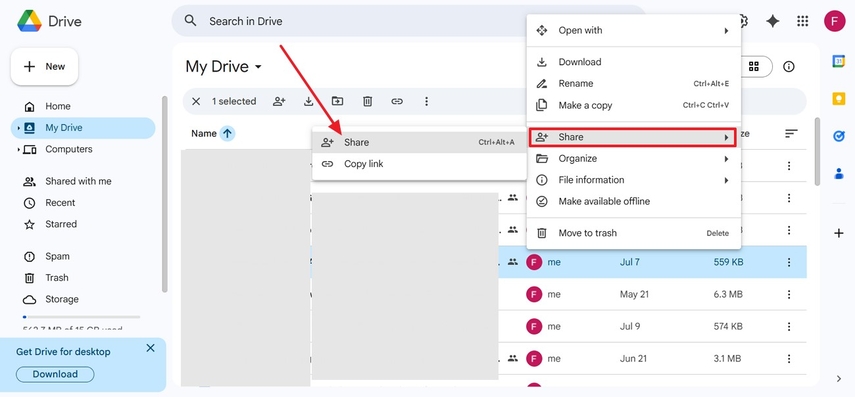This screenshot has height=397, width=855.
Task: Click the share person-add toolbar icon
Action: [279, 101]
